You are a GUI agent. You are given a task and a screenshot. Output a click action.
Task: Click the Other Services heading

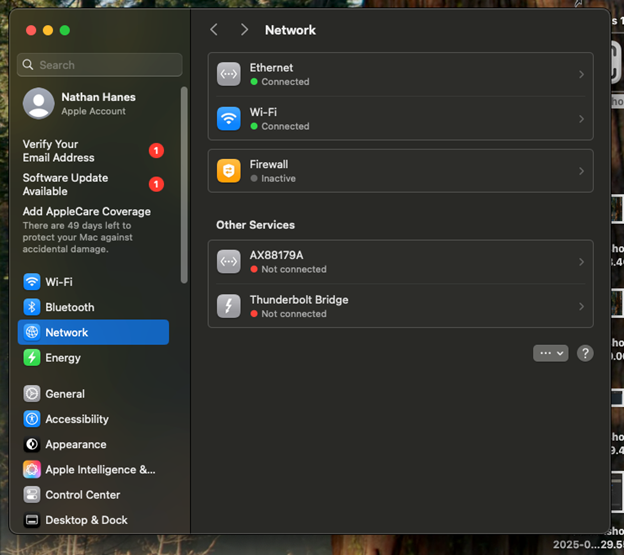pos(255,225)
